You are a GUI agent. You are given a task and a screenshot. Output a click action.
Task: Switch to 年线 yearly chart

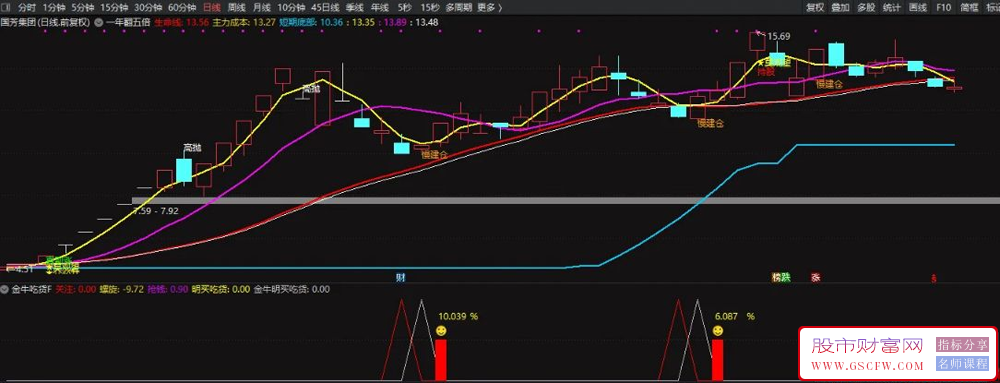click(379, 8)
